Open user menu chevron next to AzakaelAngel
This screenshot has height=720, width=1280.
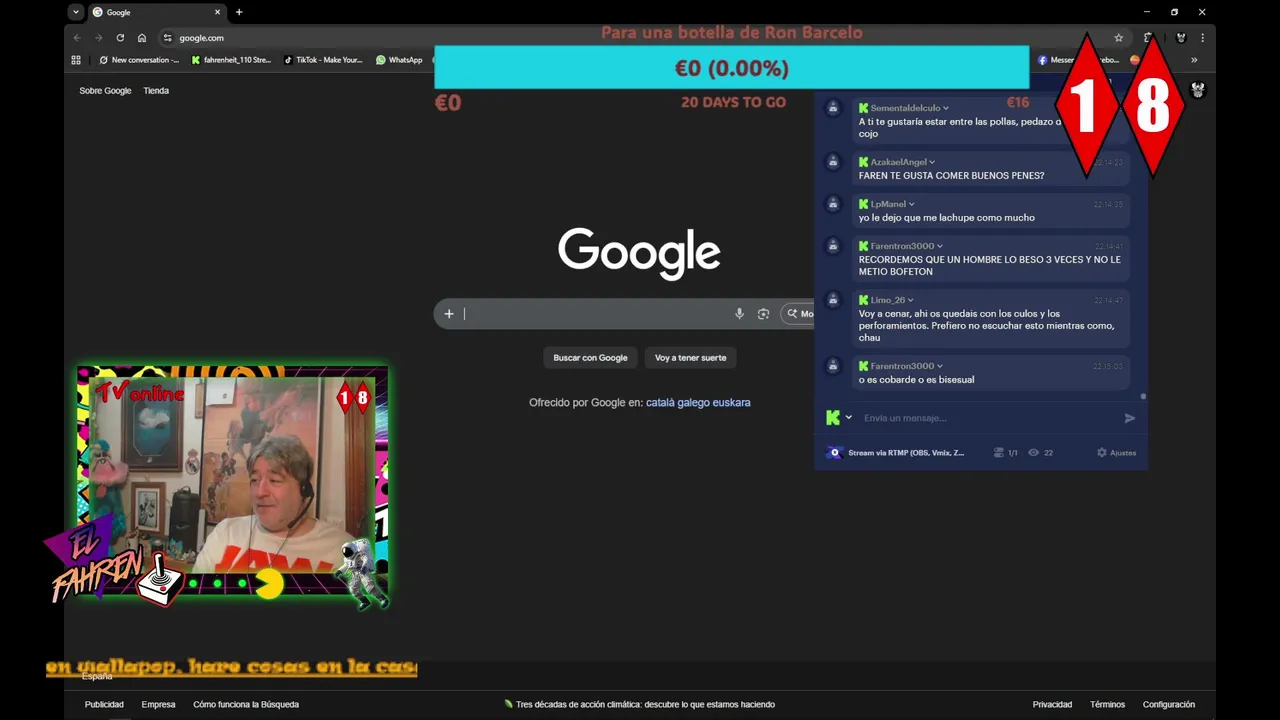pyautogui.click(x=932, y=162)
